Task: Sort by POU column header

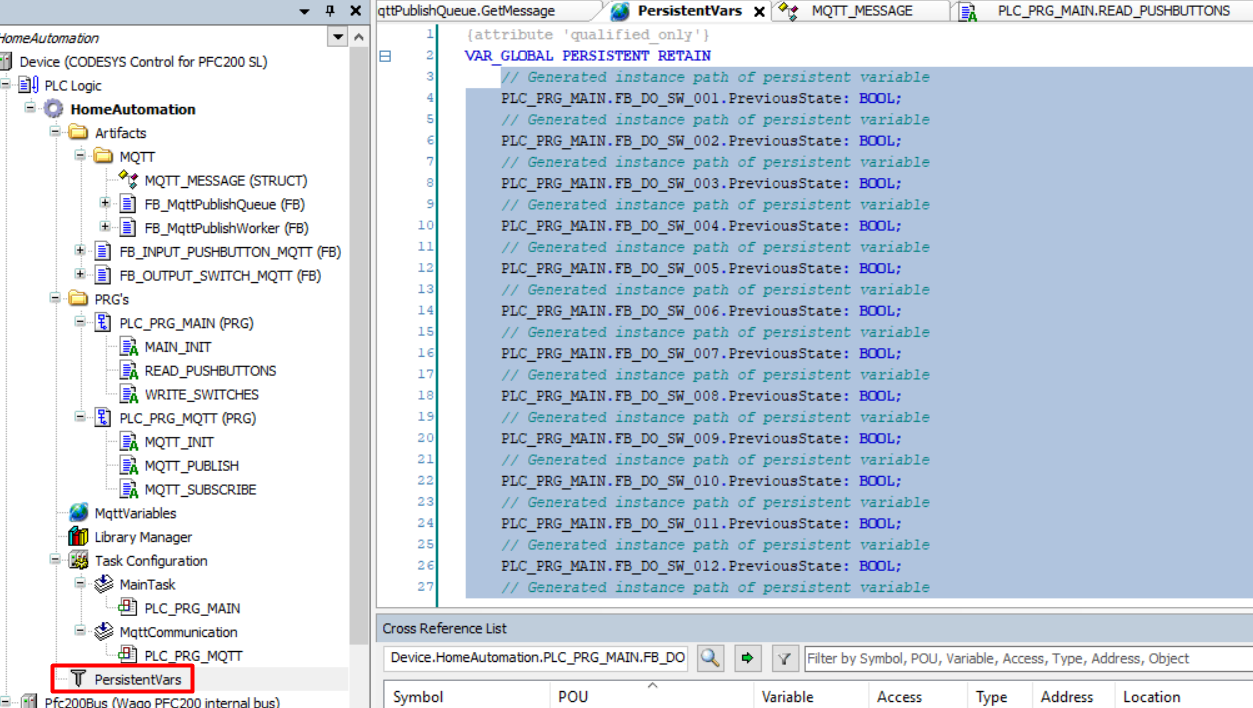Action: coord(651,696)
